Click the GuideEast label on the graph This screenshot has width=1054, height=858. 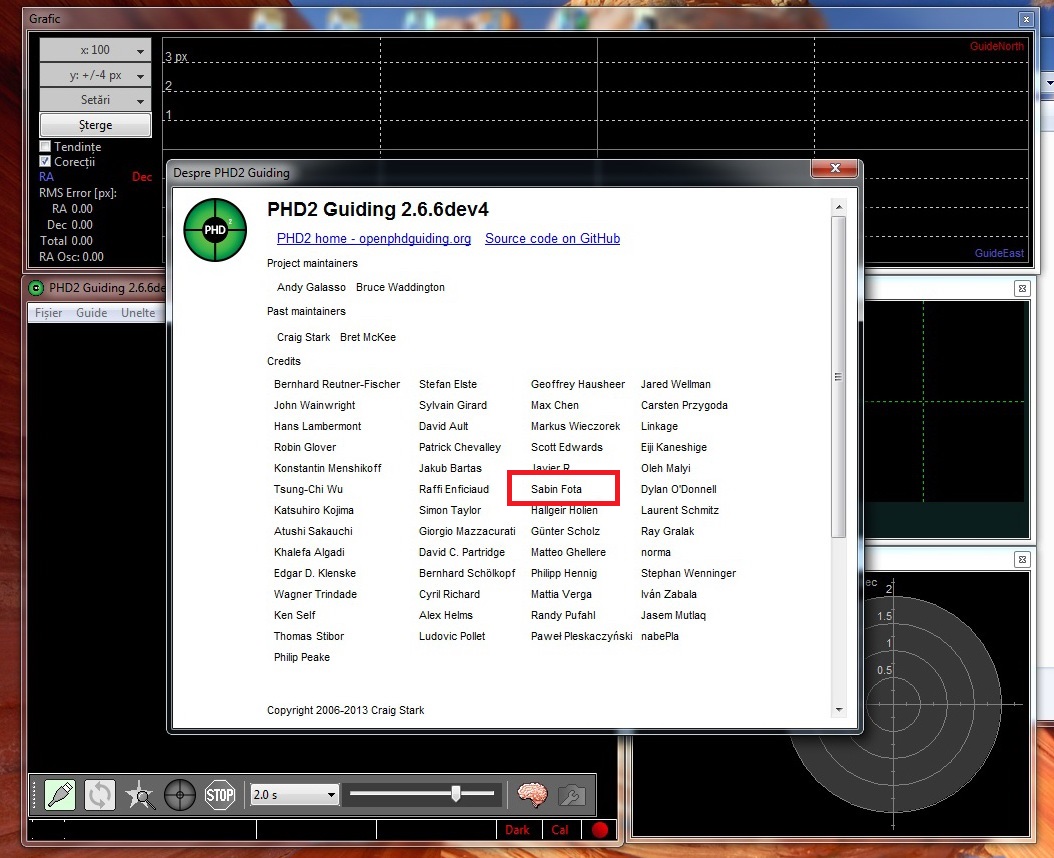coord(999,253)
